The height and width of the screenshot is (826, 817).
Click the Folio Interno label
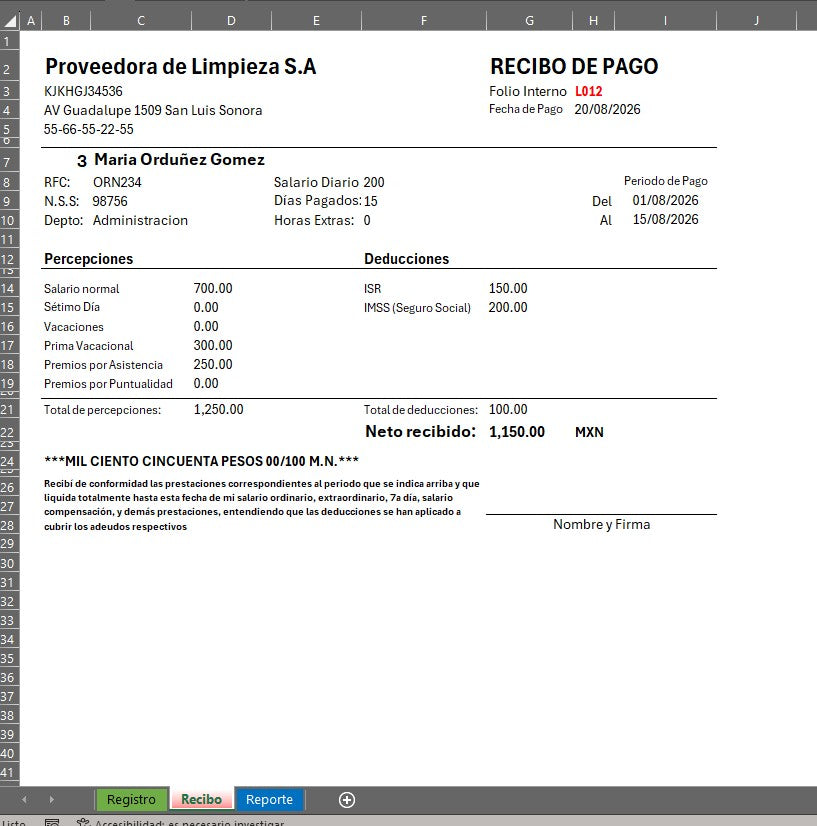point(527,91)
